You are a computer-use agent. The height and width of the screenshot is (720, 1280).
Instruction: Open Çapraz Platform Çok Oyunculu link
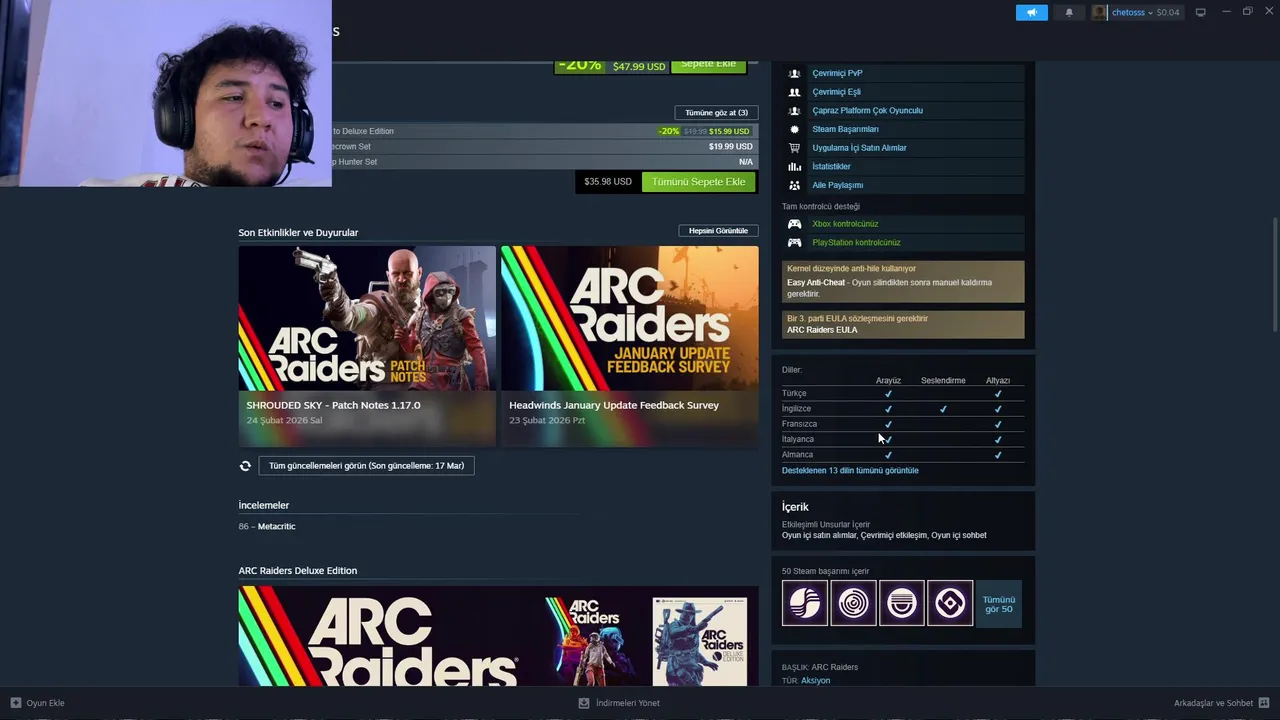pyautogui.click(x=867, y=111)
